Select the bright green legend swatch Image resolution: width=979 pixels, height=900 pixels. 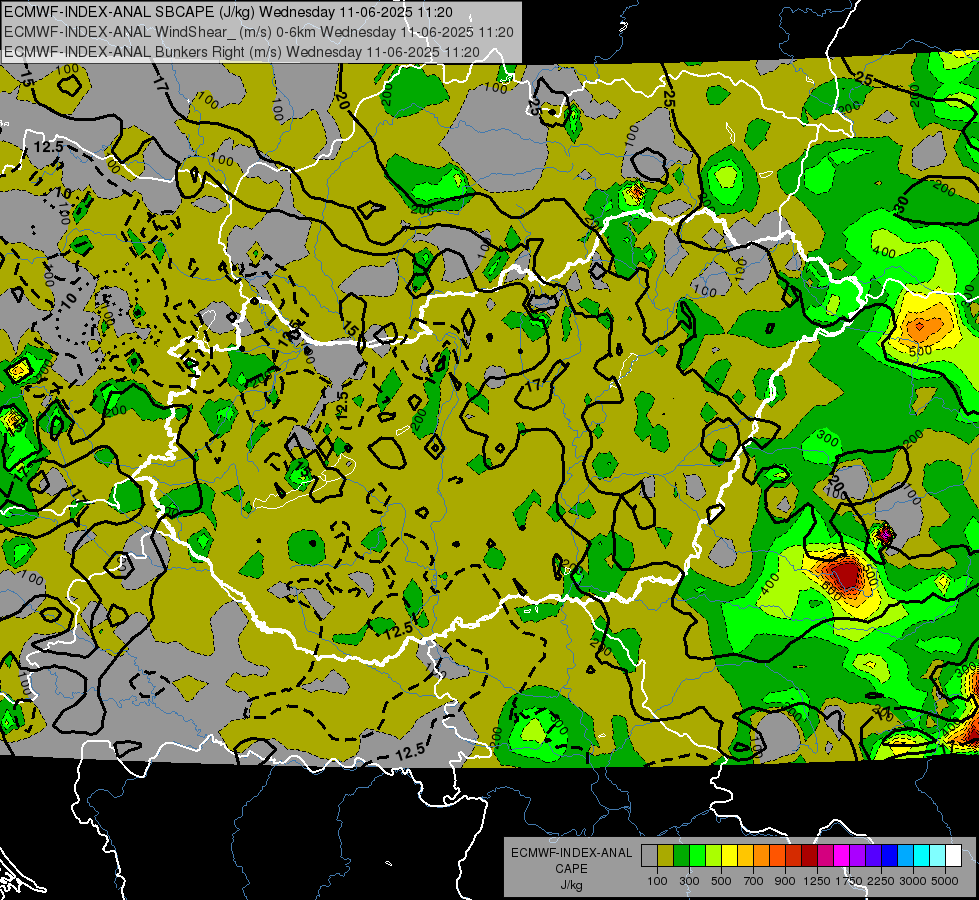coord(697,855)
